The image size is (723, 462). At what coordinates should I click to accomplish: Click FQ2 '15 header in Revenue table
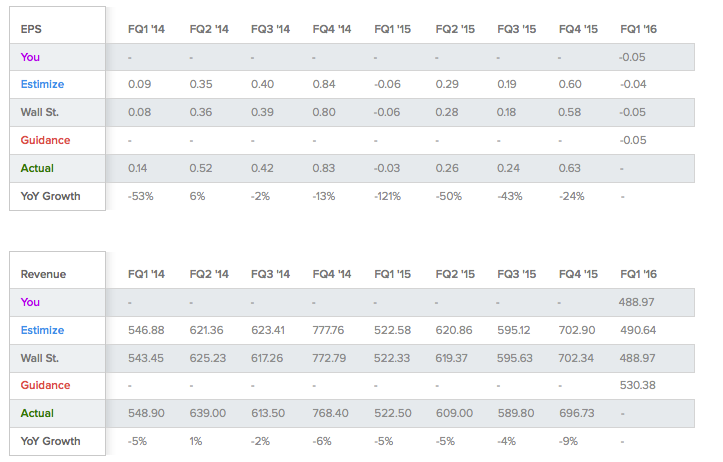pos(455,274)
